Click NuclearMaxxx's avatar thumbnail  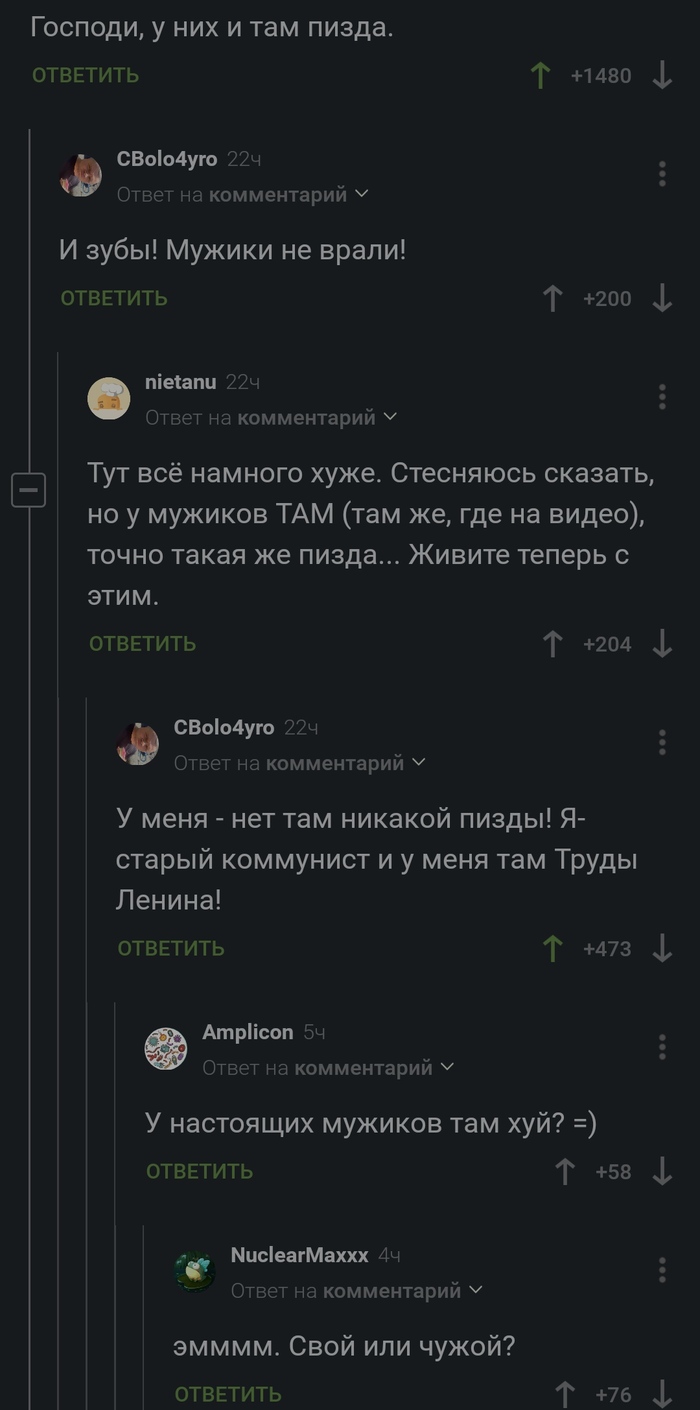click(194, 1270)
